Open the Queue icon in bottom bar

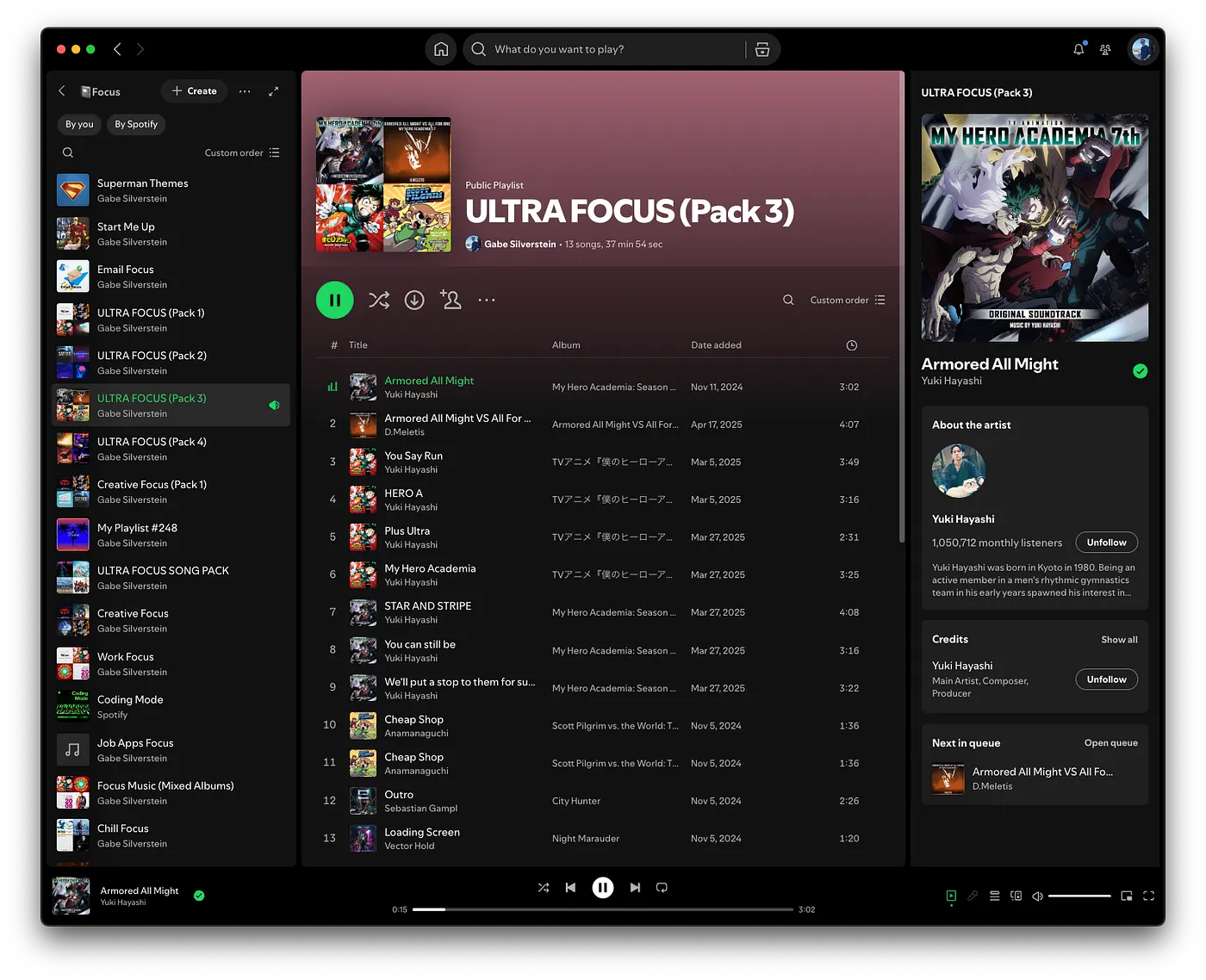tap(994, 896)
